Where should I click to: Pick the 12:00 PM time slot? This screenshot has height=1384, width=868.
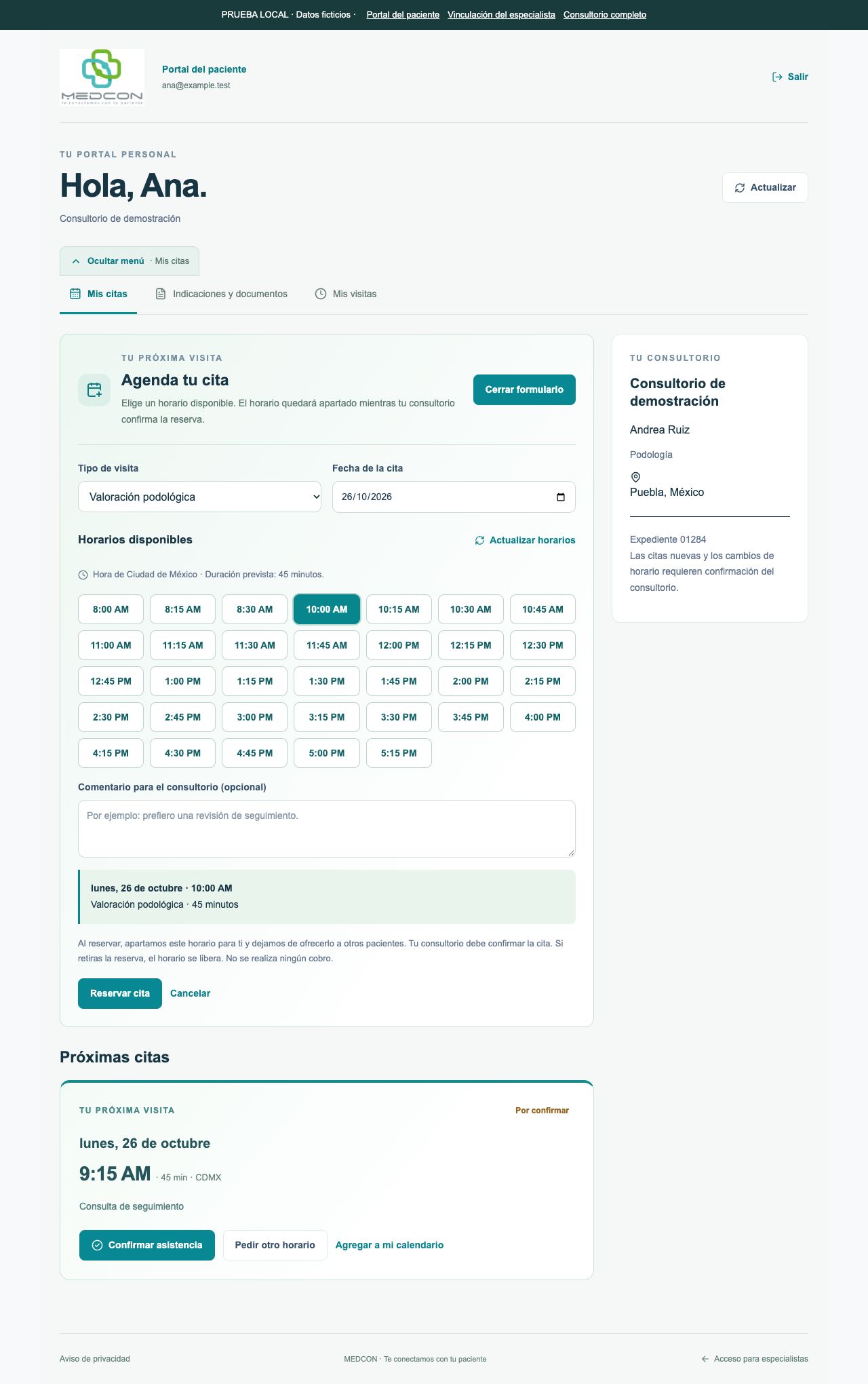(399, 645)
